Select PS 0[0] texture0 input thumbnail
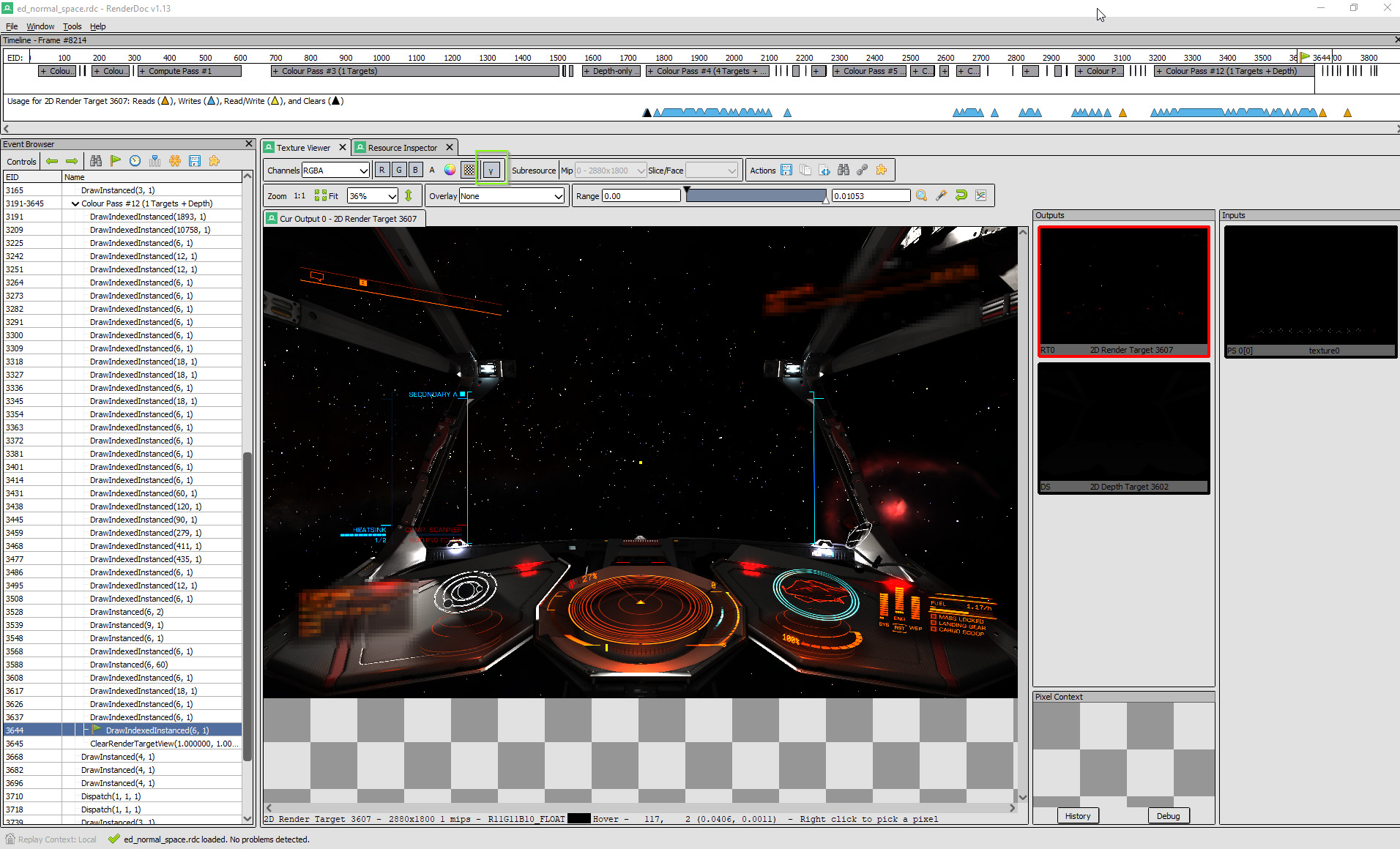1400x849 pixels. [x=1311, y=291]
